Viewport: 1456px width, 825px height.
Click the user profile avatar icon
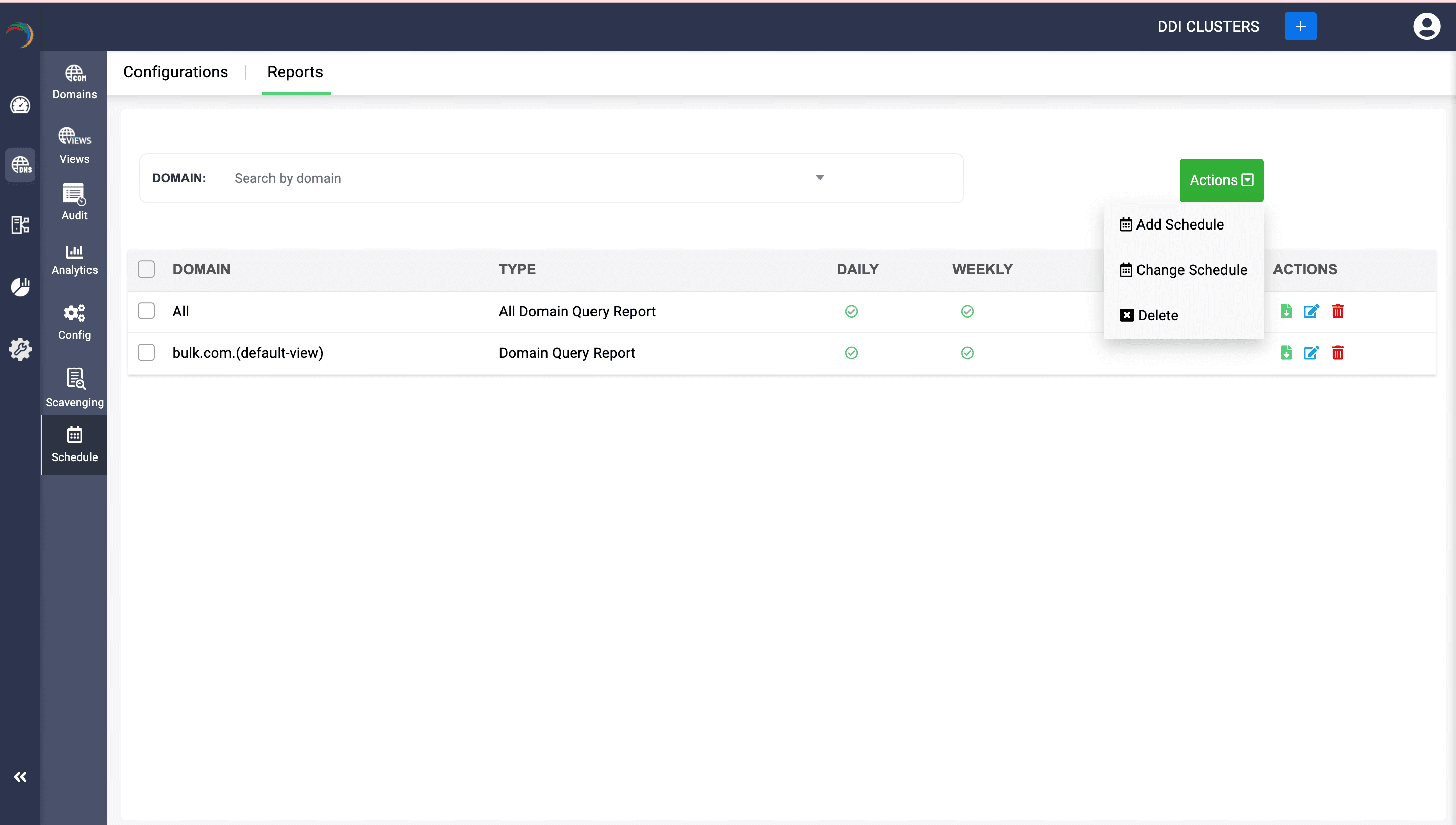click(x=1426, y=27)
